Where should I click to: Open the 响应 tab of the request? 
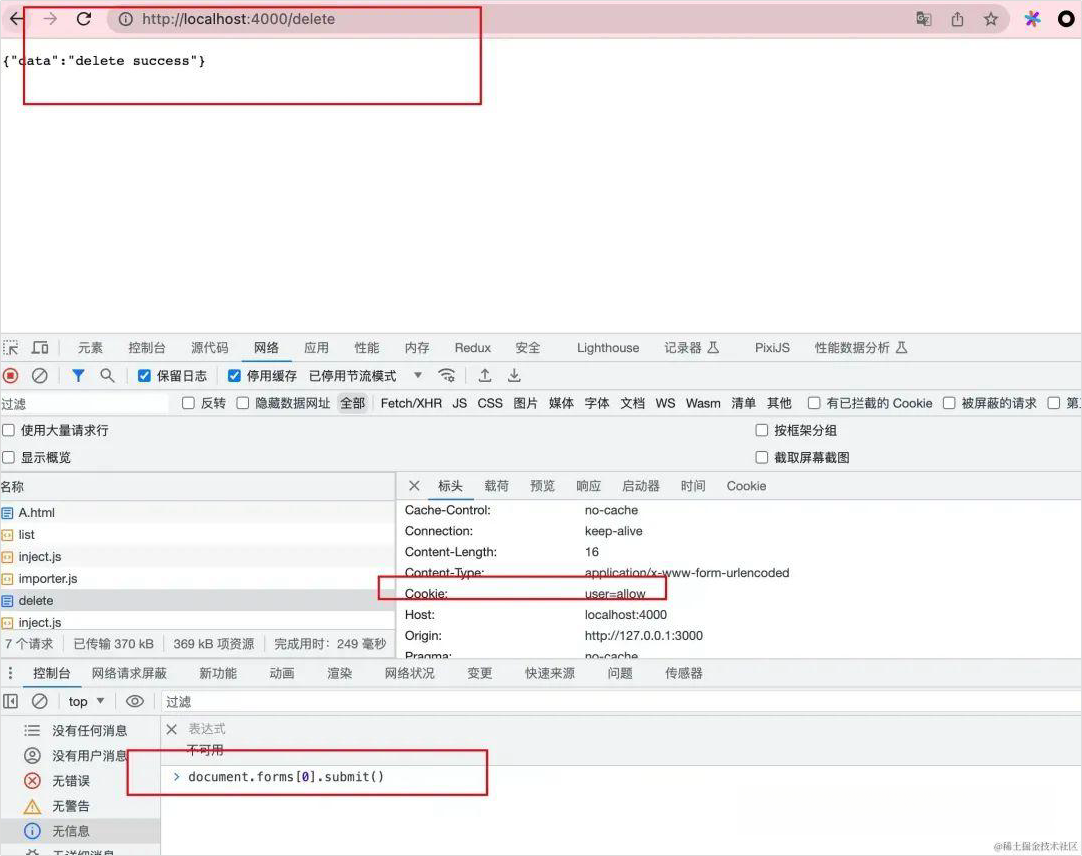click(x=589, y=486)
